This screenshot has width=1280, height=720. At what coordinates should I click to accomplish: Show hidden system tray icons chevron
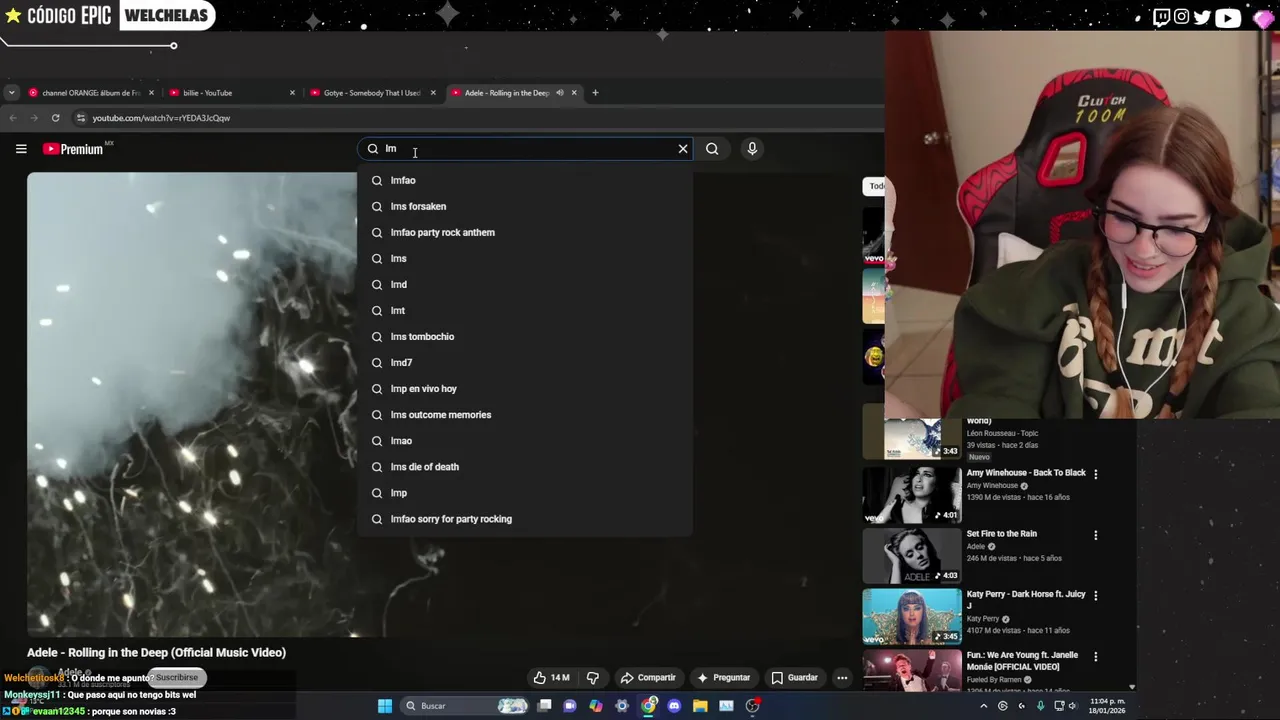coord(983,706)
